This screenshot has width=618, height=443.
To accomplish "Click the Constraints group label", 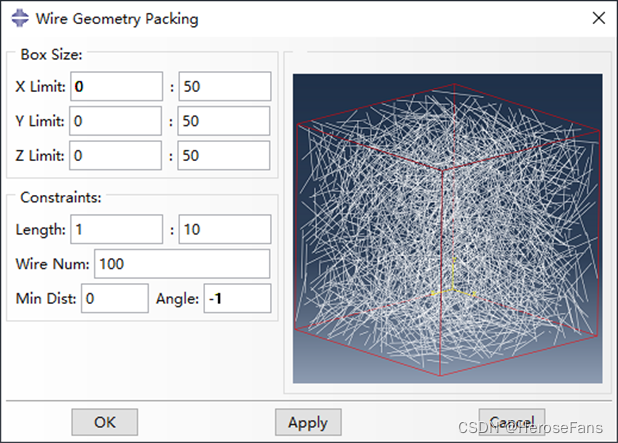I will pos(58,198).
